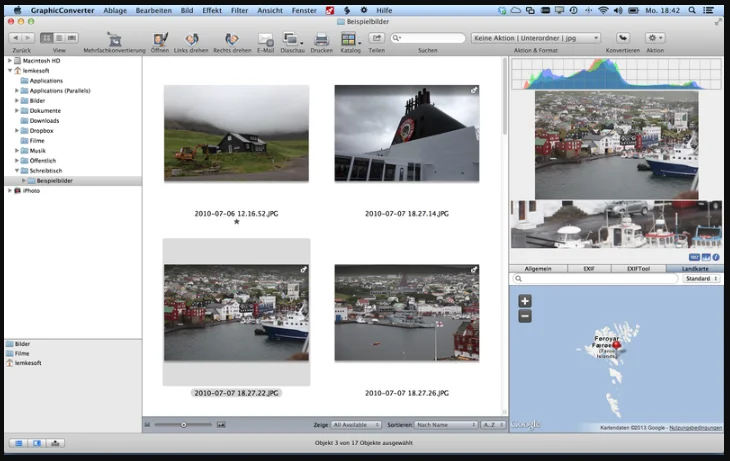Select Bilder in the favorites list
This screenshot has width=730, height=461.
[22, 344]
